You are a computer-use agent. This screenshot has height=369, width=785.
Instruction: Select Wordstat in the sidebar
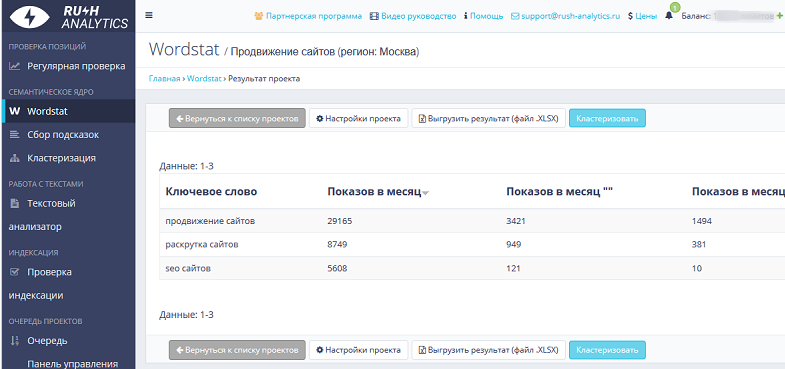[68, 111]
